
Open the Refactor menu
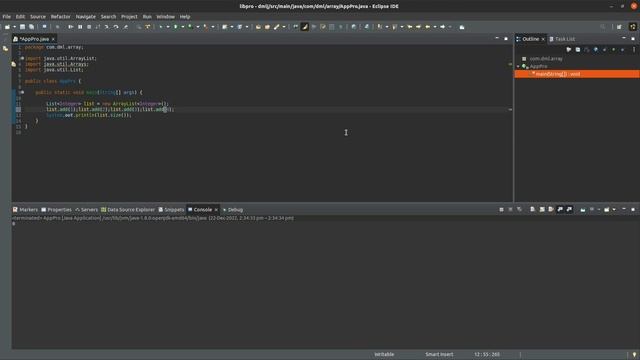click(60, 17)
